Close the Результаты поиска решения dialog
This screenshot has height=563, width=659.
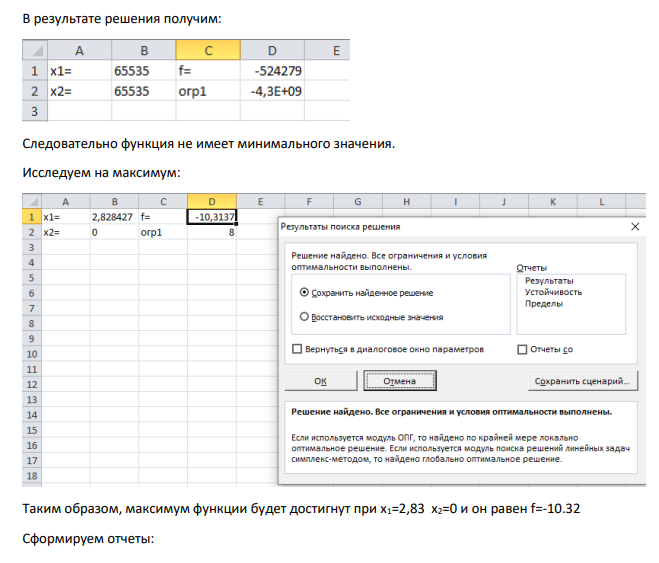pyautogui.click(x=635, y=227)
